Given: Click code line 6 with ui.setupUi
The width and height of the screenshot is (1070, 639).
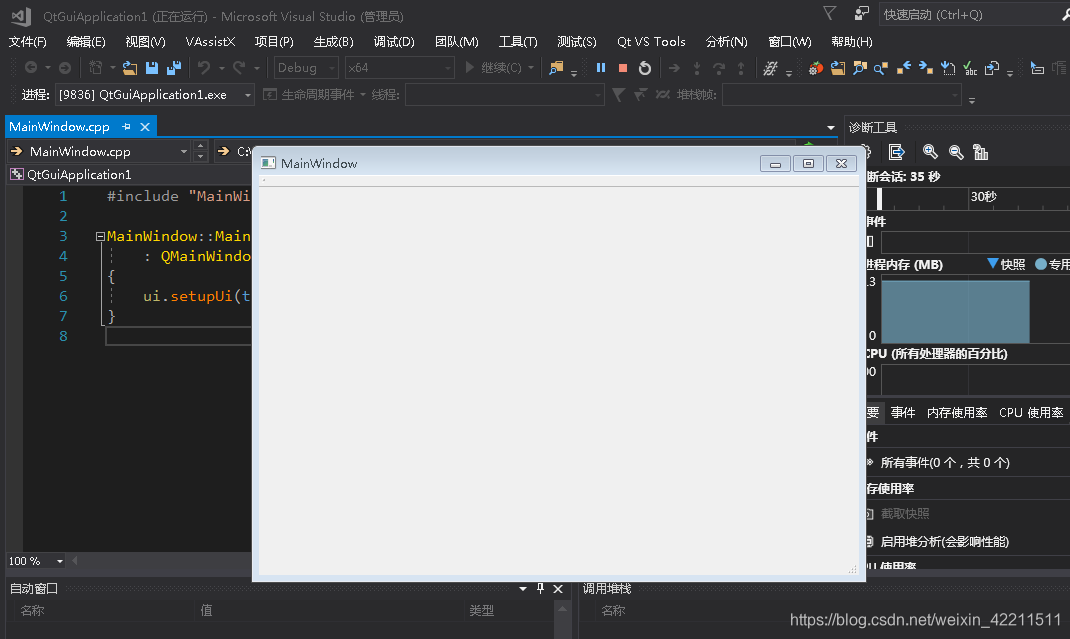Looking at the screenshot, I should [x=197, y=296].
